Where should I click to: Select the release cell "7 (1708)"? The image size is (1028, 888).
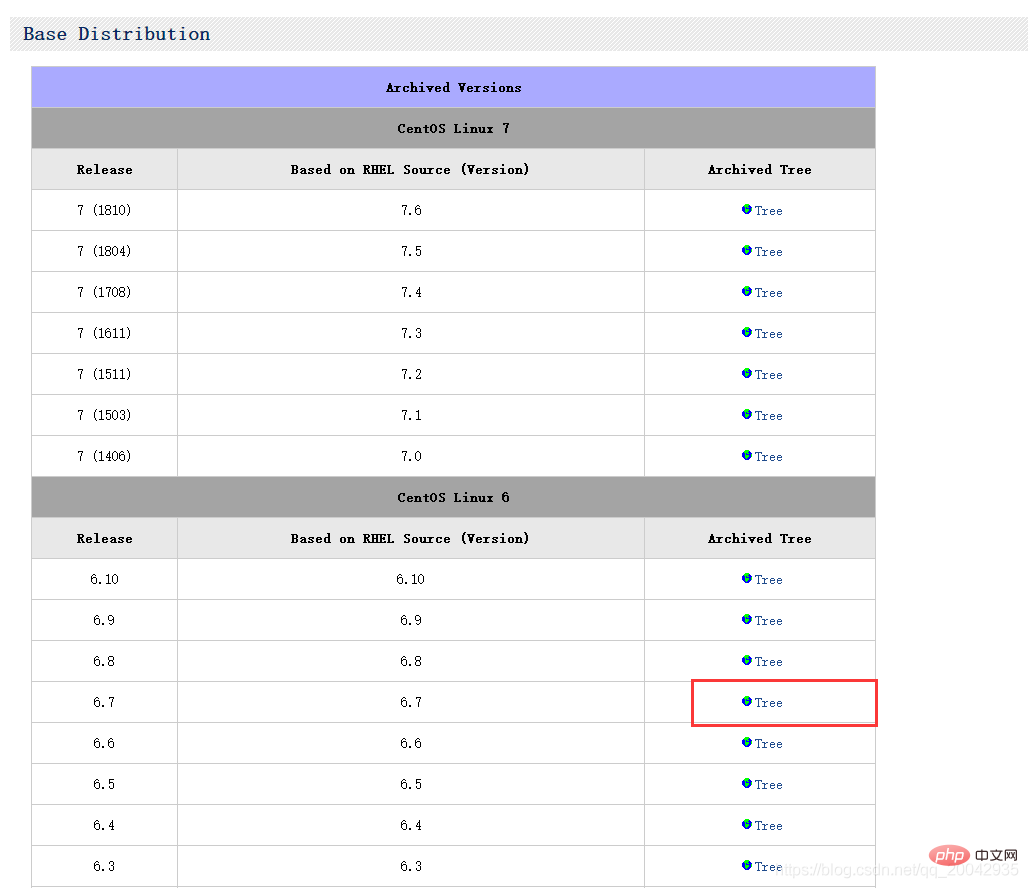tap(104, 293)
